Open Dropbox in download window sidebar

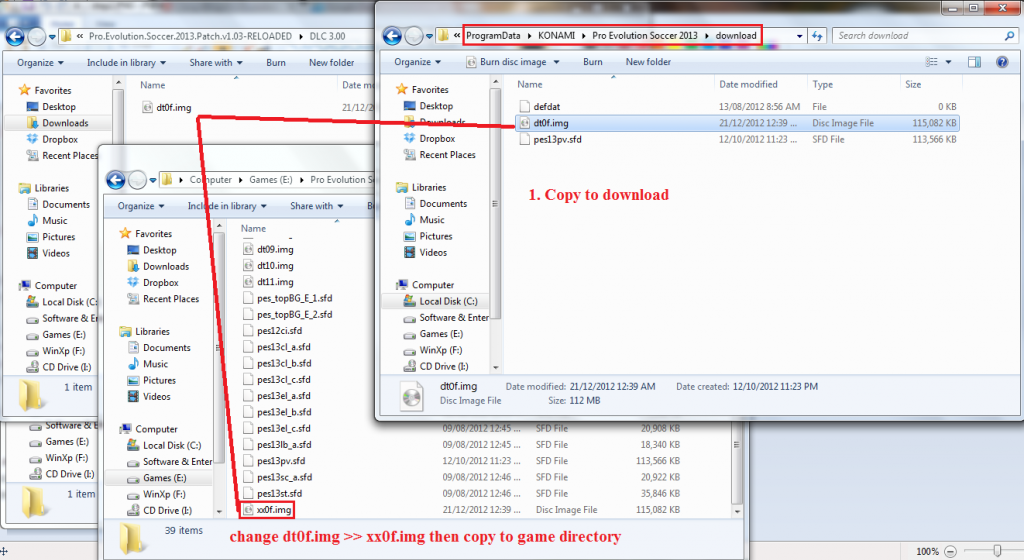coord(430,138)
